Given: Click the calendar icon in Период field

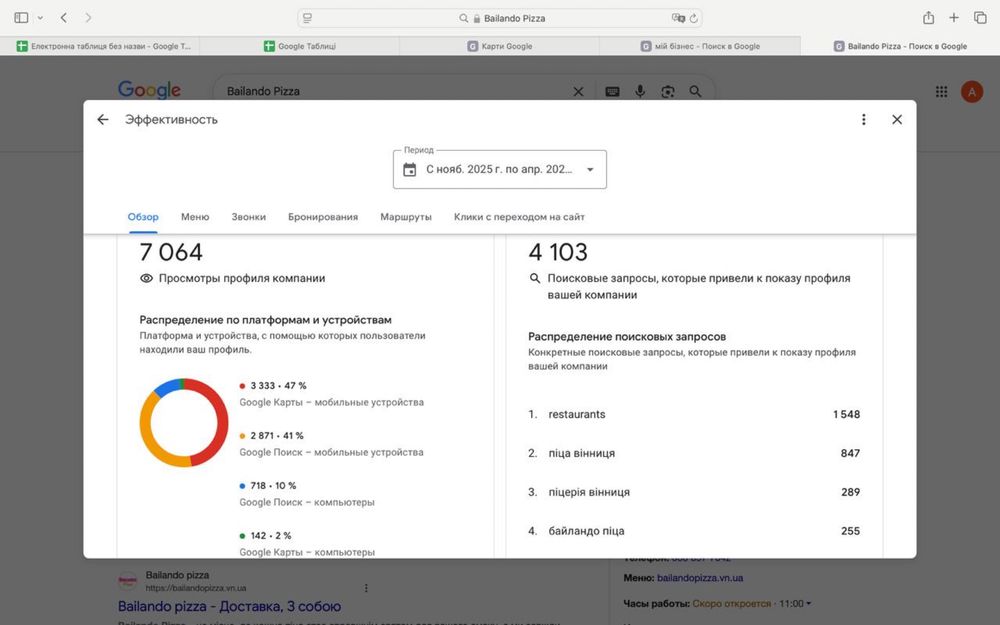Looking at the screenshot, I should [409, 170].
